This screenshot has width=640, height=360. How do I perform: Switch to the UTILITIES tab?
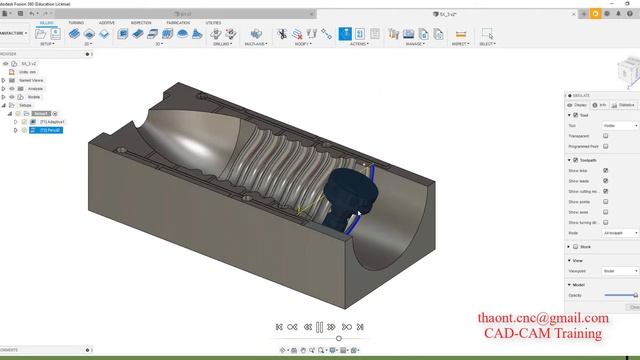point(213,23)
